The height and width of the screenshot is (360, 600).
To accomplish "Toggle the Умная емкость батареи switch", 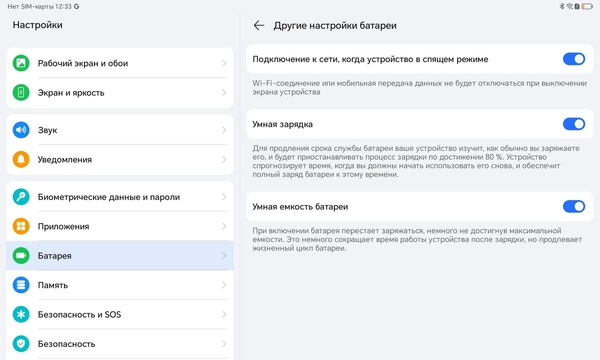I will pyautogui.click(x=574, y=207).
